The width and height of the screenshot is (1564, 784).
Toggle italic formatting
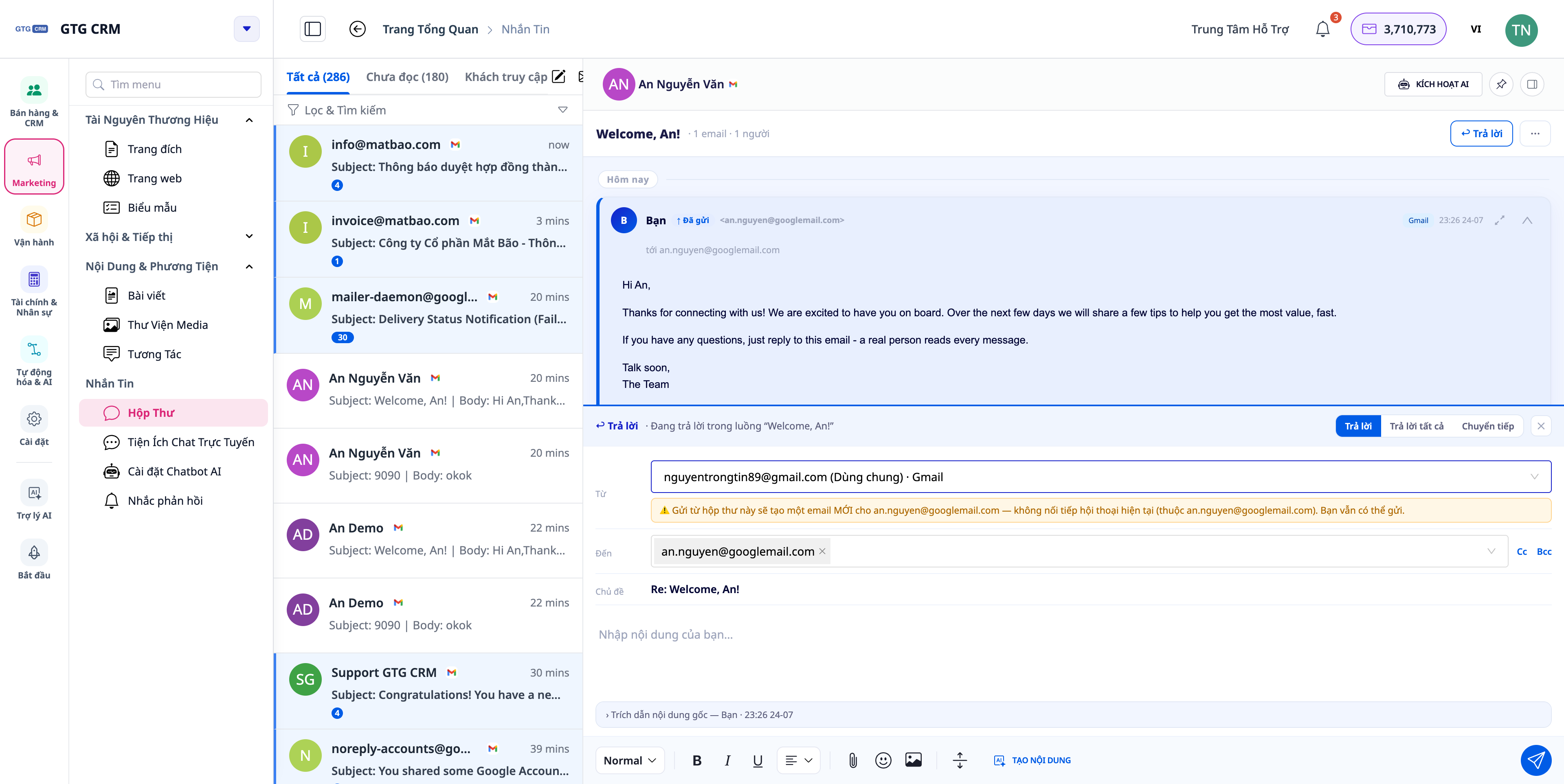(727, 760)
